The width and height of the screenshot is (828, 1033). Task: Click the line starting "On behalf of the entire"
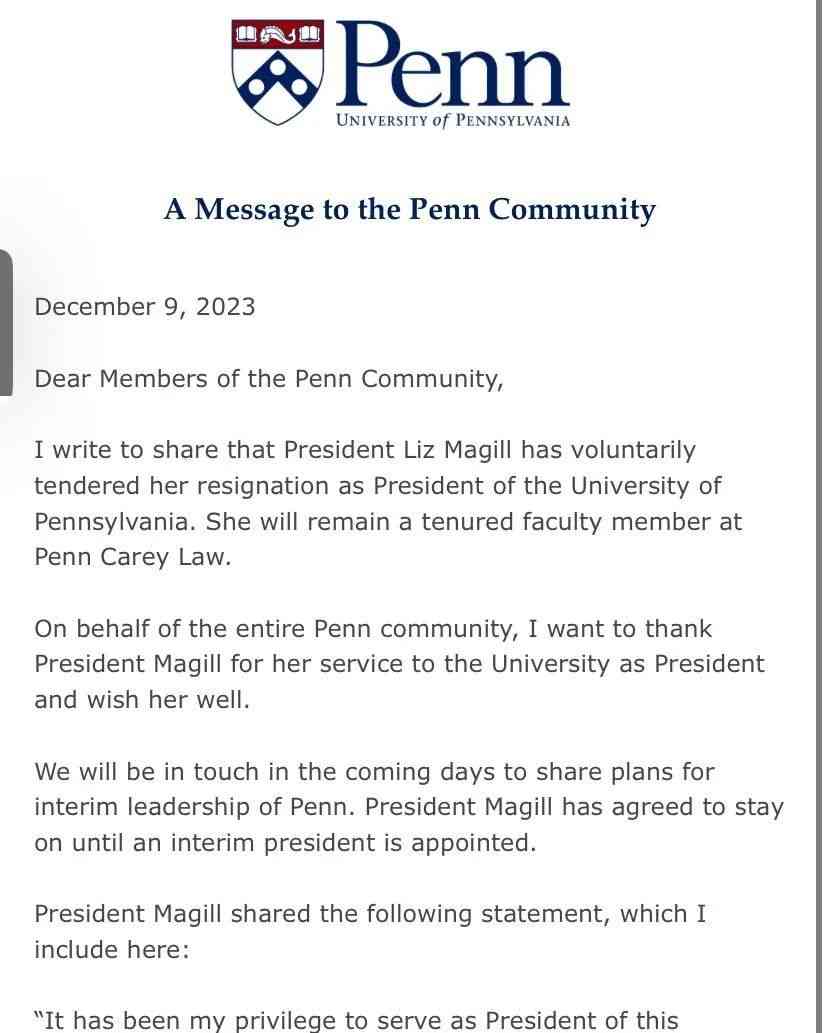(x=373, y=628)
